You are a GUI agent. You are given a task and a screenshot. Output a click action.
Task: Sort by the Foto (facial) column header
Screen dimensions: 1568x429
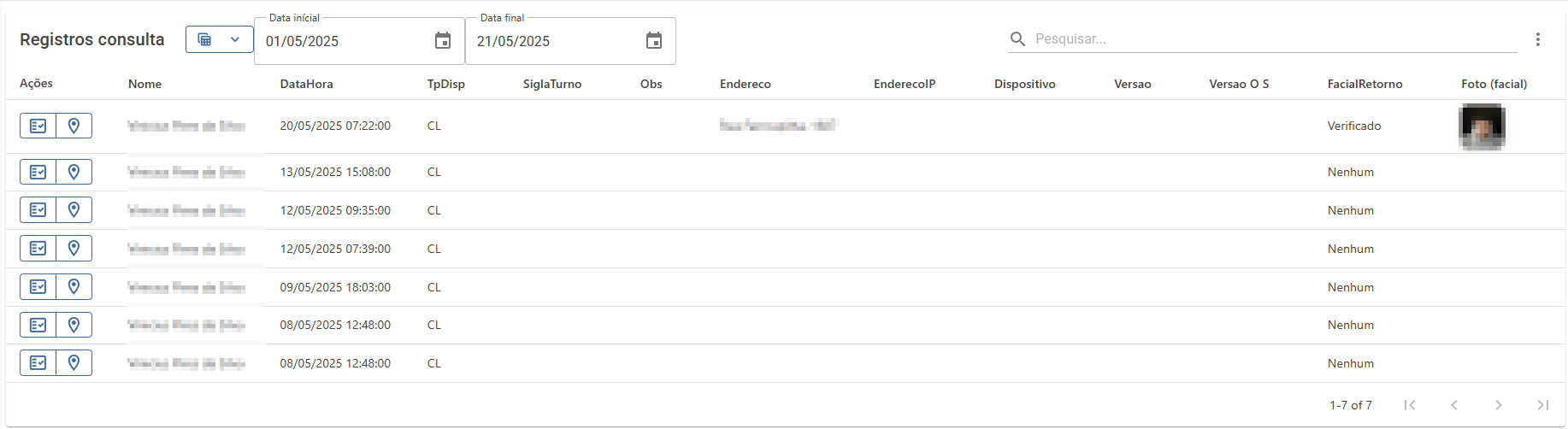pos(1494,84)
